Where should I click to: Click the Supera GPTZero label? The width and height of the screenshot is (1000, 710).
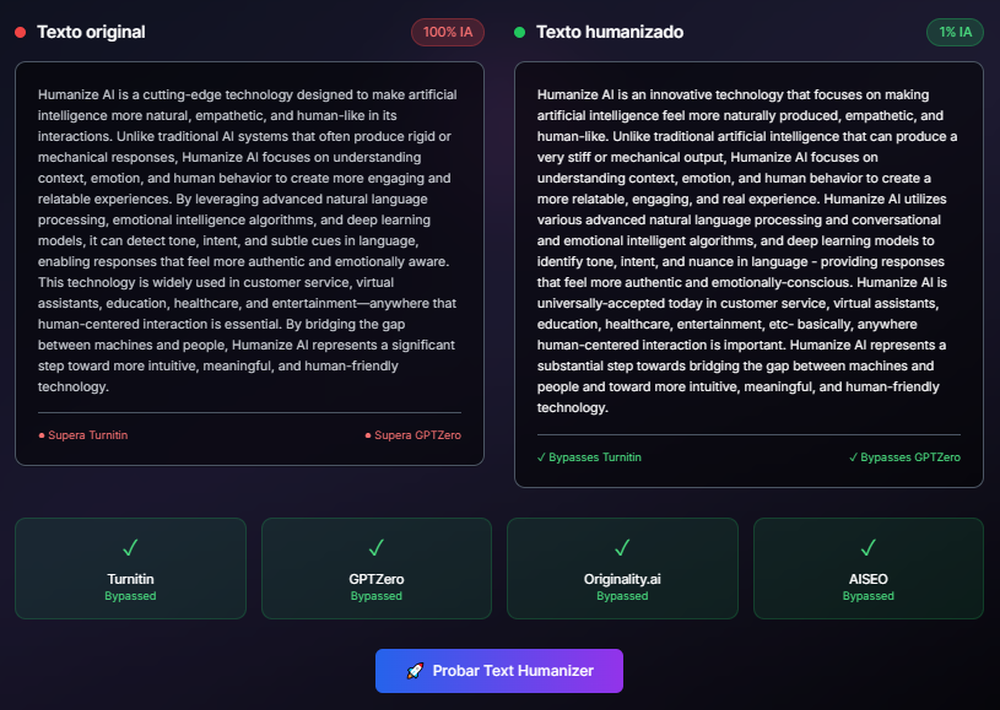[x=417, y=435]
